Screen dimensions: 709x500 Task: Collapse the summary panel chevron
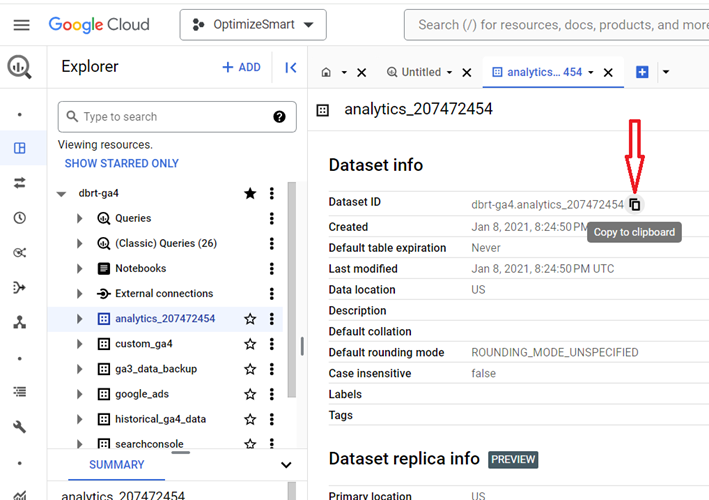(286, 465)
